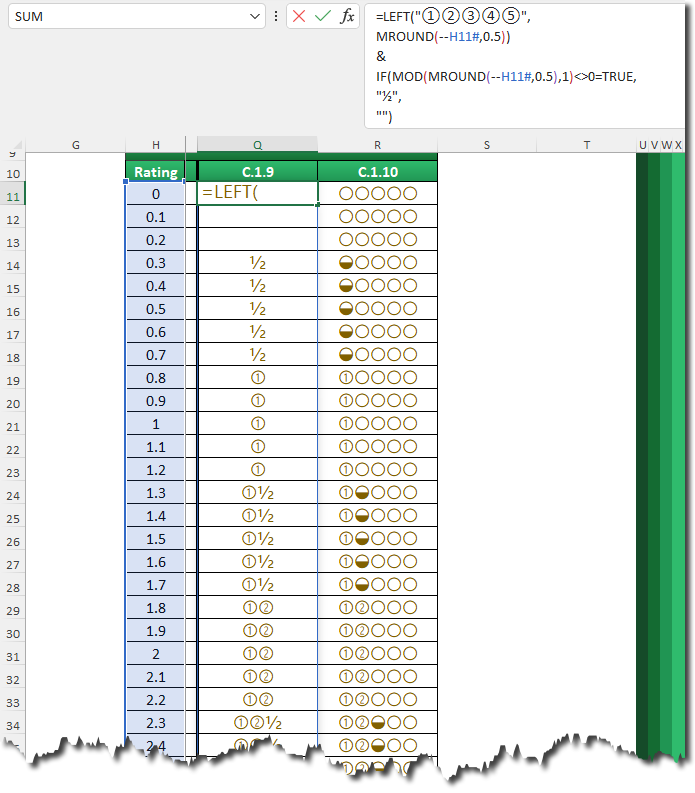This screenshot has width=695, height=793.
Task: Click the select-all corner triangle
Action: [17, 146]
